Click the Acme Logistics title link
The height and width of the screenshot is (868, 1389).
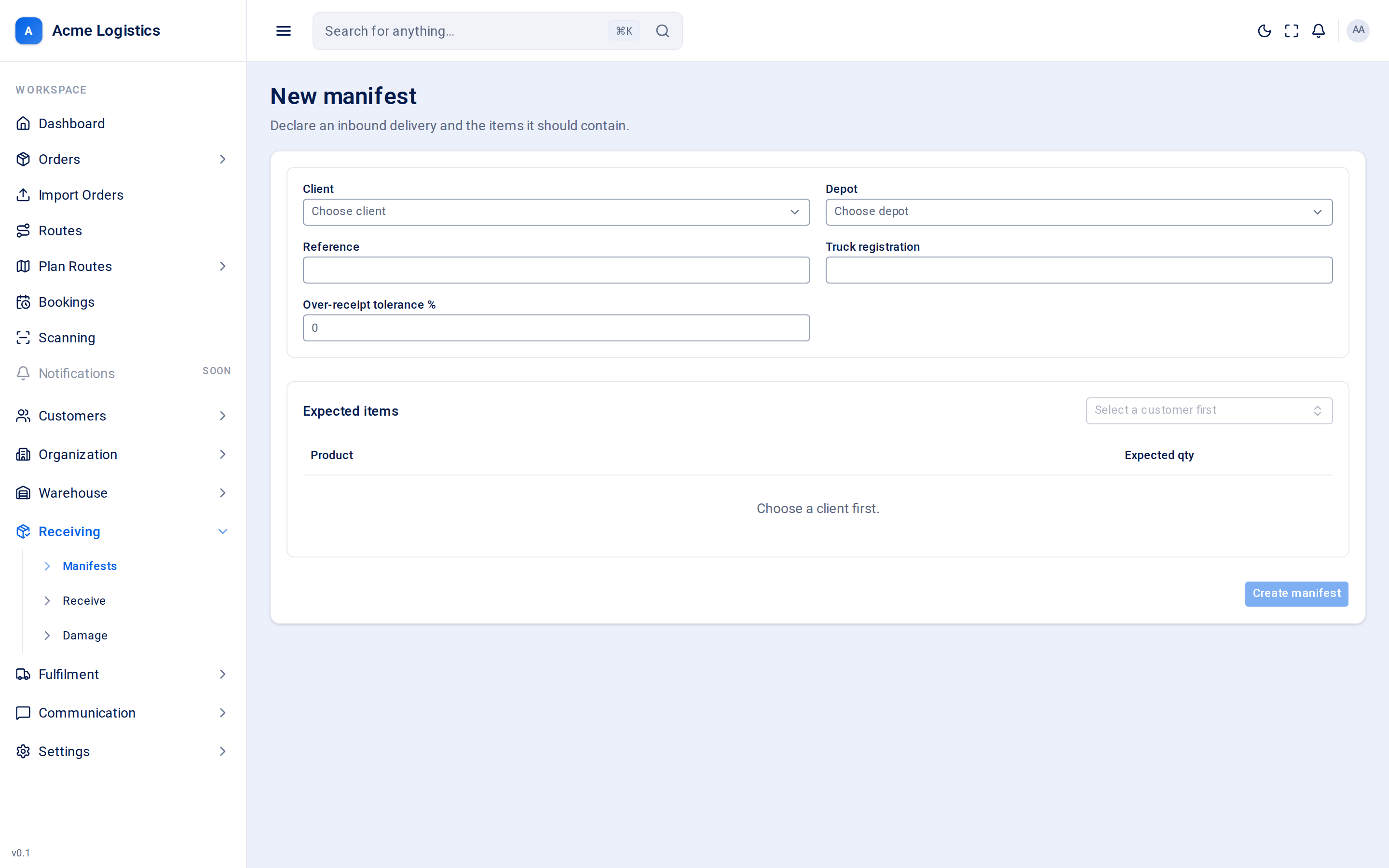pos(106,31)
